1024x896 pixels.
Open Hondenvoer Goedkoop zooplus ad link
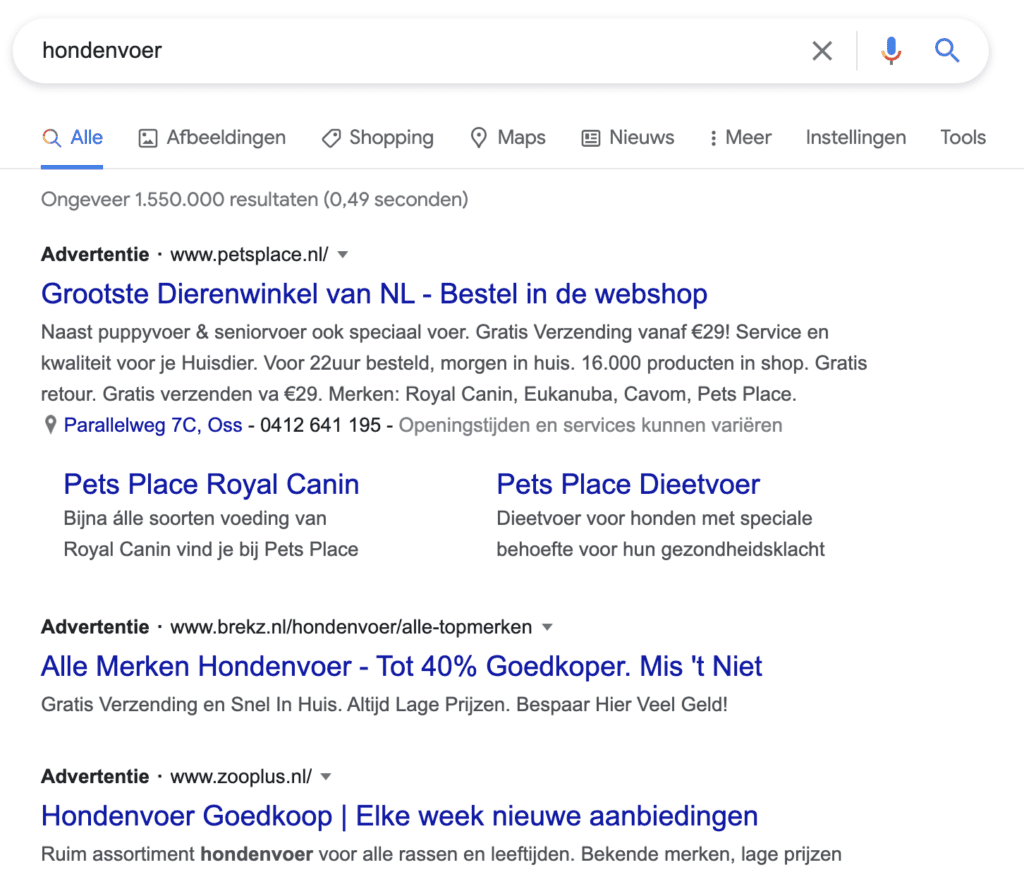point(400,816)
